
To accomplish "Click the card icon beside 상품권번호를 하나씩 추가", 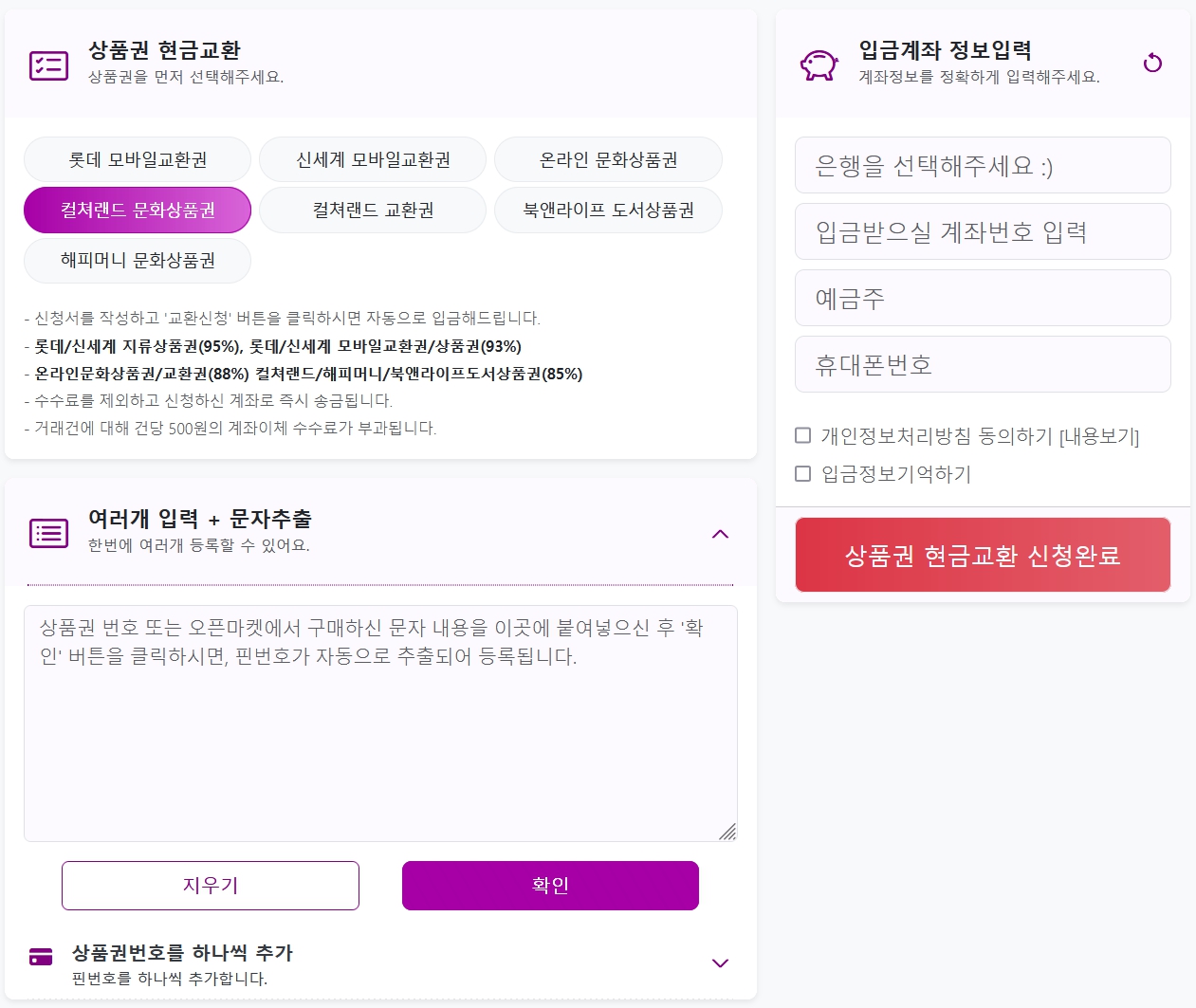I will [x=41, y=957].
